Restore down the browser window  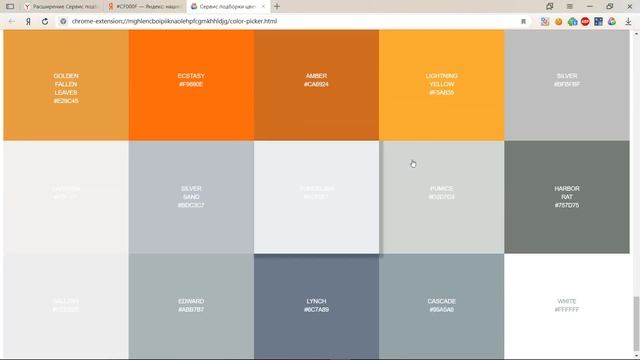coord(609,7)
